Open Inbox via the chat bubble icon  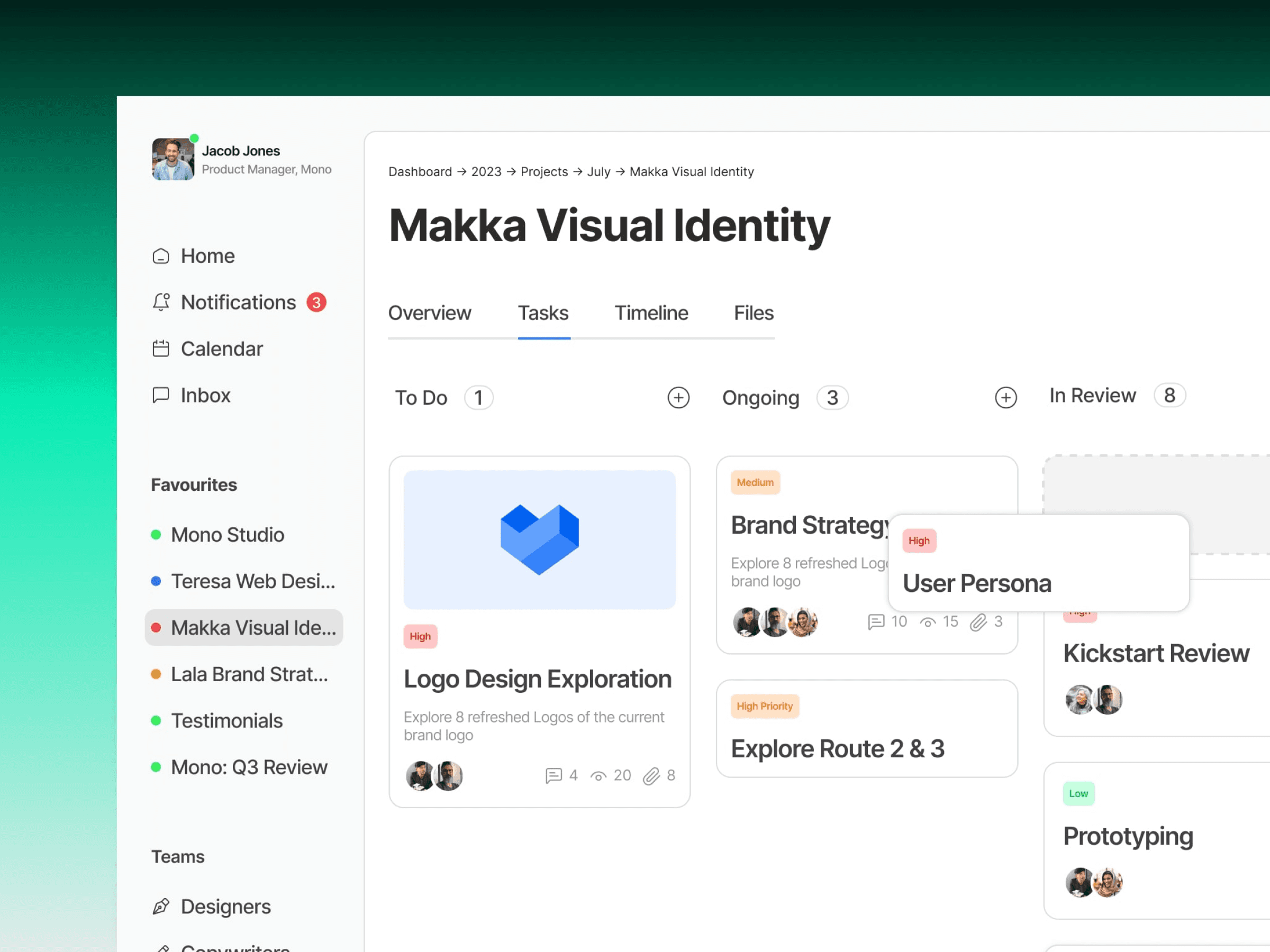coord(161,395)
